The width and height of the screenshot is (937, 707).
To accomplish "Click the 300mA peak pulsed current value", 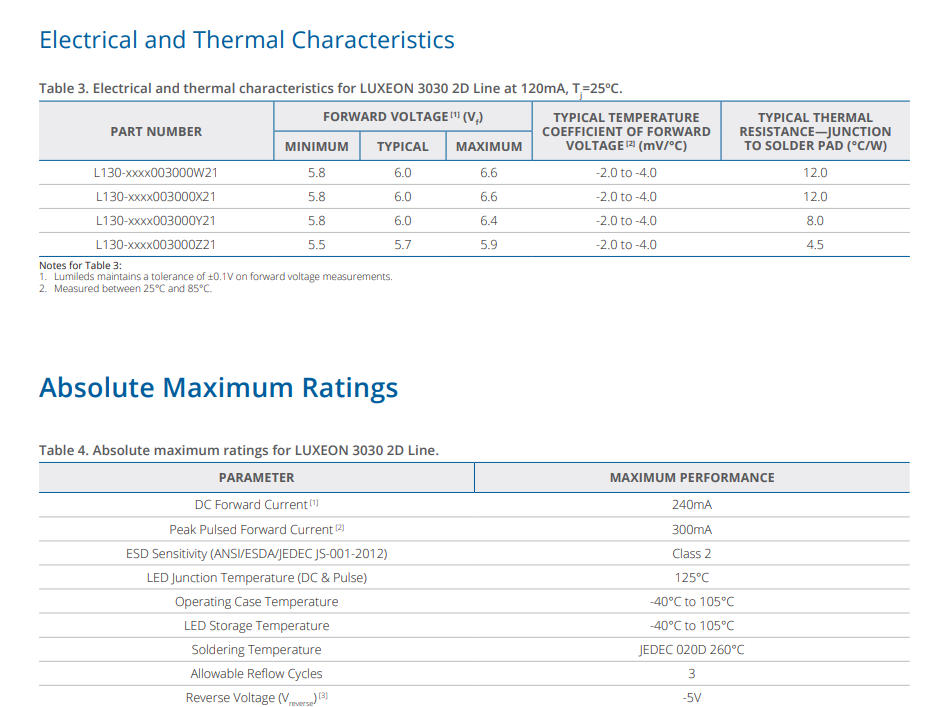I will pyautogui.click(x=692, y=529).
